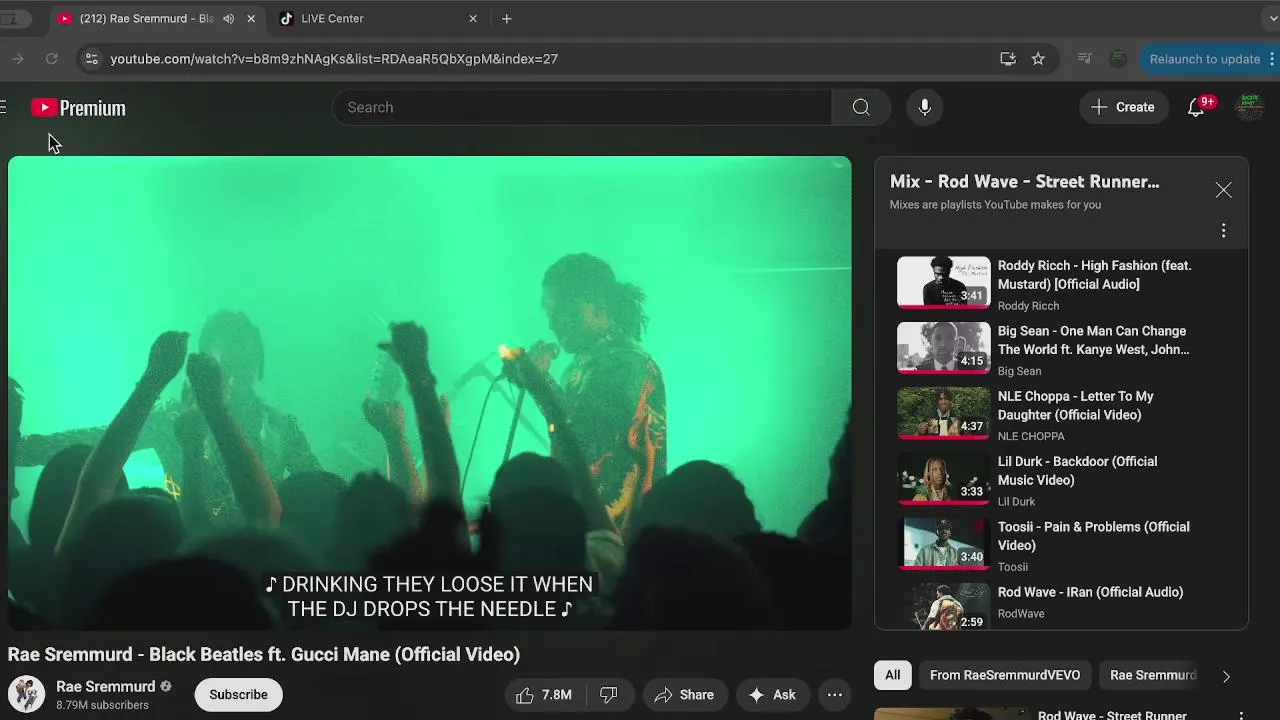1280x720 pixels.
Task: Open 'NLE Choppa - Letter To My Daughter' title
Action: (1076, 405)
